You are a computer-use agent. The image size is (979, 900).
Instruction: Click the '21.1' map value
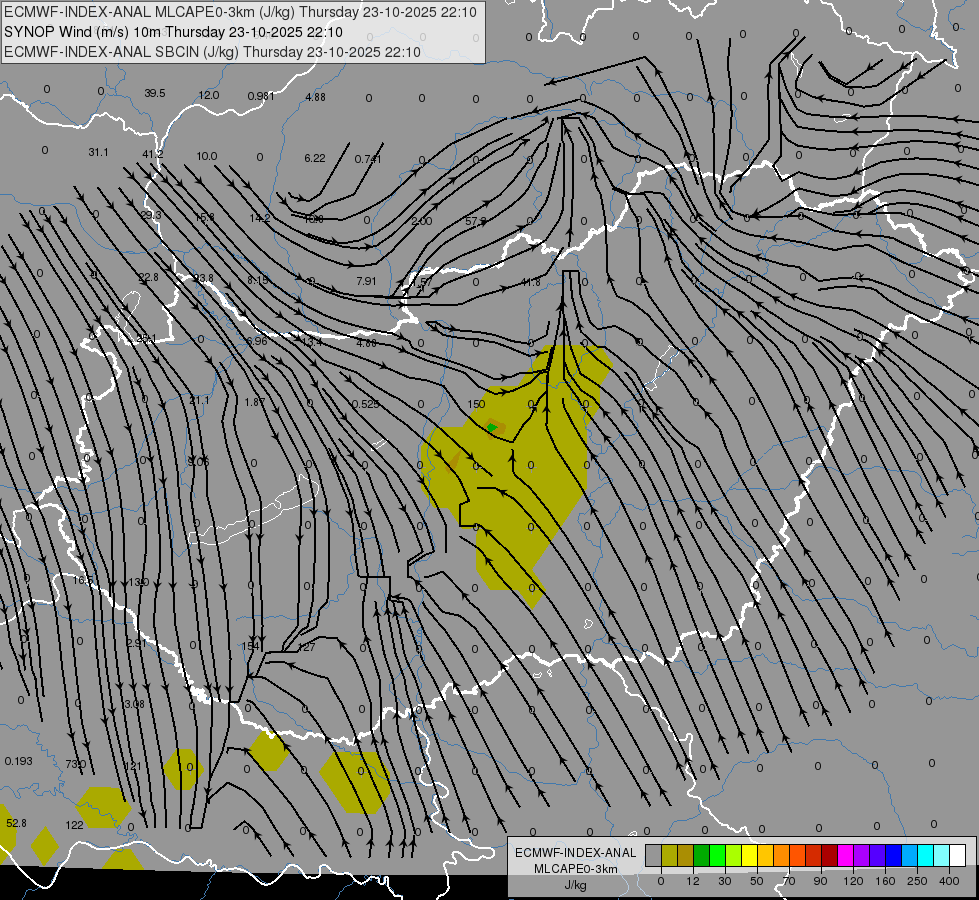tap(199, 400)
